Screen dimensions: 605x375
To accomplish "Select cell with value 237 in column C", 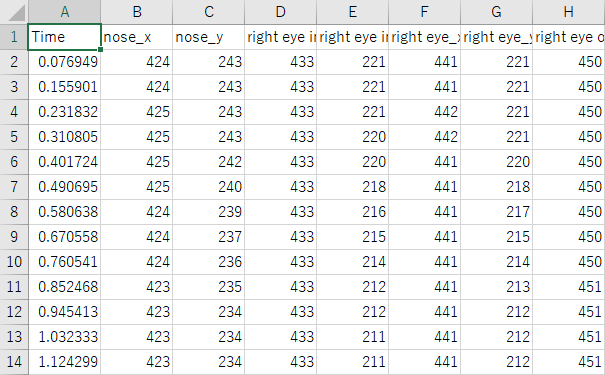I will click(x=208, y=237).
